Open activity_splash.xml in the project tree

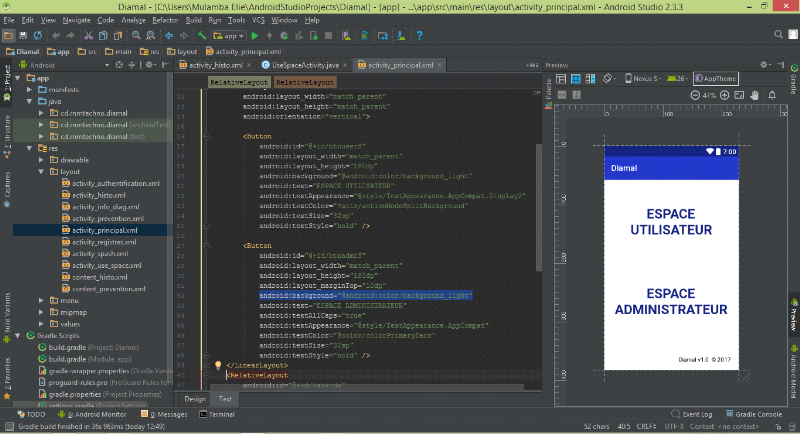tap(101, 254)
